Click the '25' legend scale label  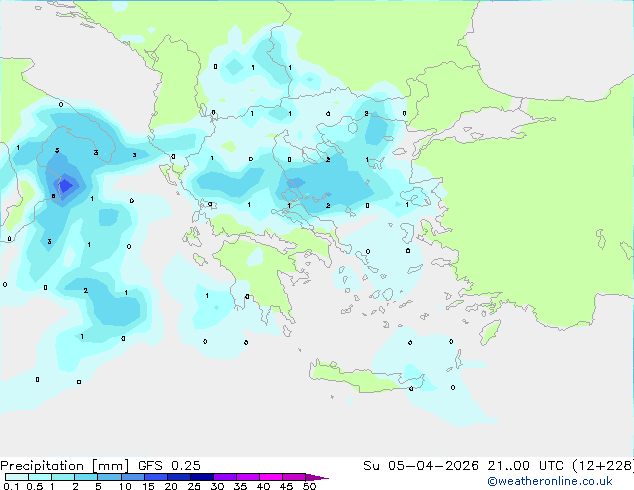point(194,486)
